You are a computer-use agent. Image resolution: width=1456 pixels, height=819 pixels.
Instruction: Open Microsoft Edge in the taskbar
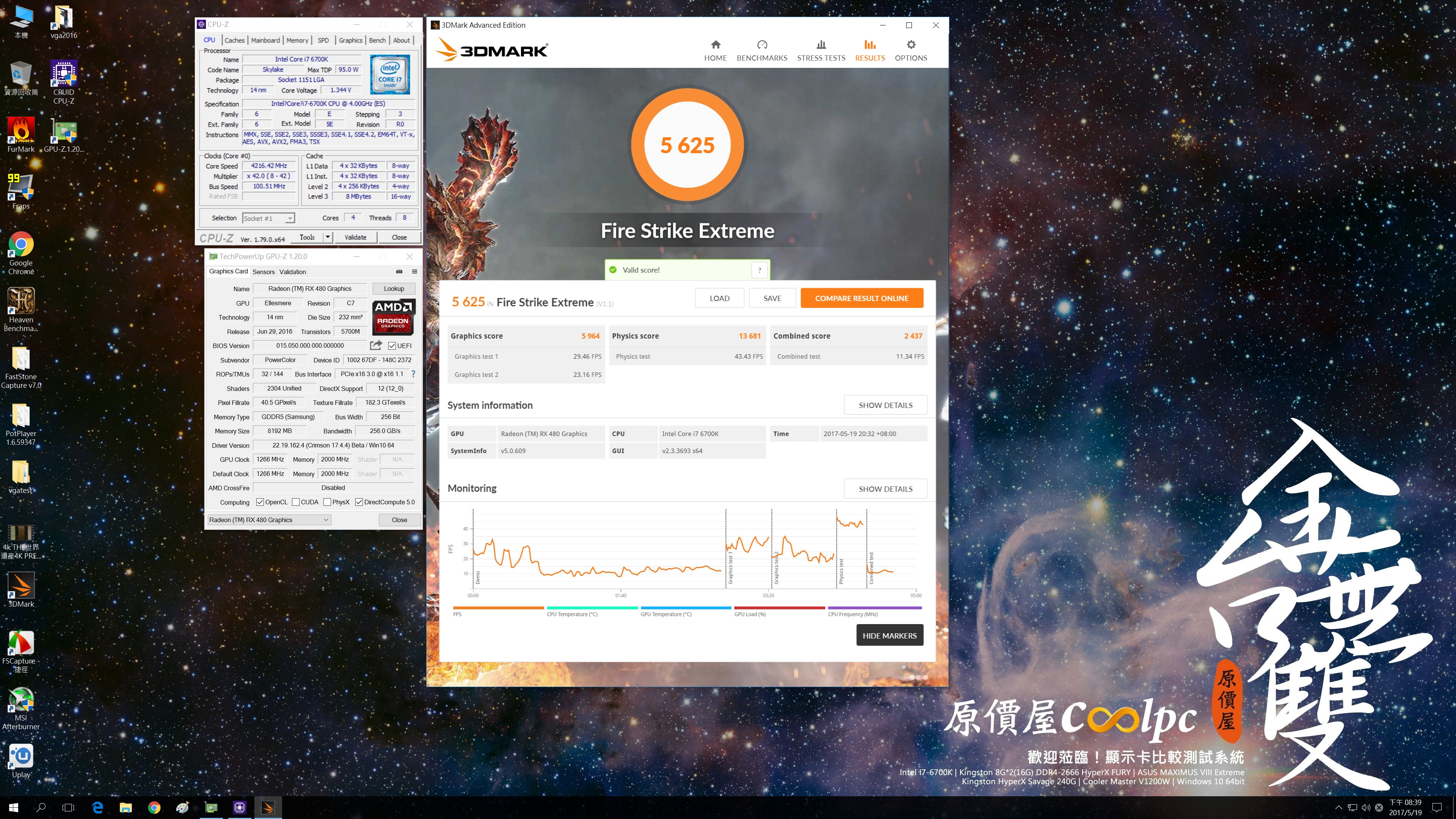point(97,808)
